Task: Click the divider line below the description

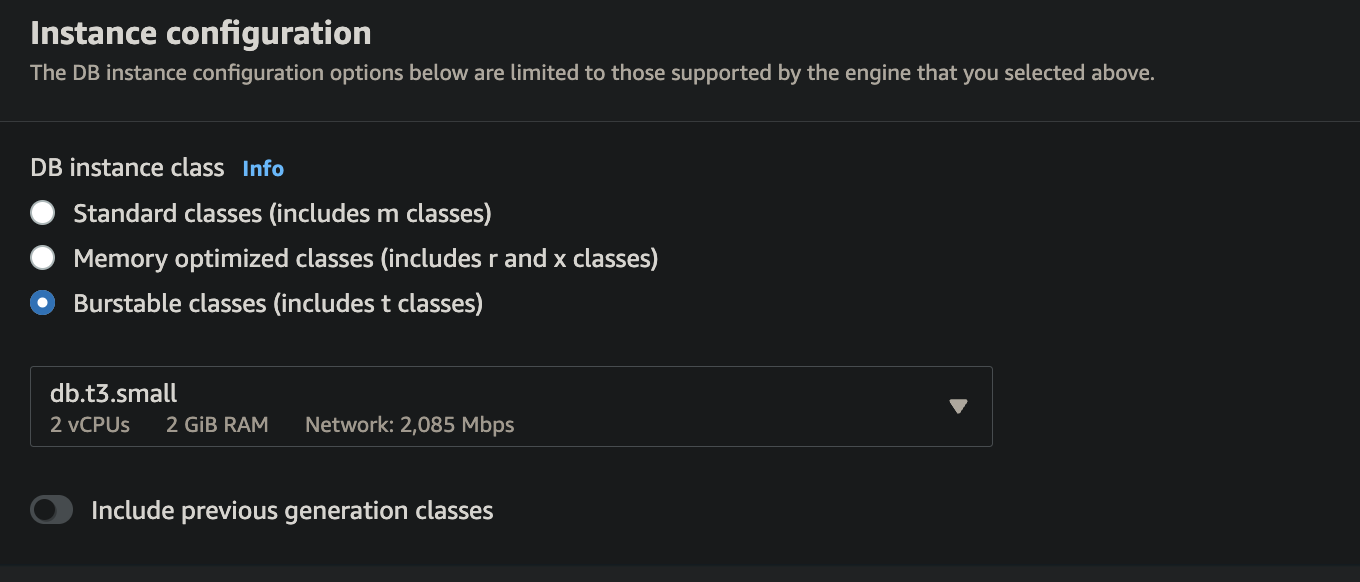Action: tap(680, 122)
